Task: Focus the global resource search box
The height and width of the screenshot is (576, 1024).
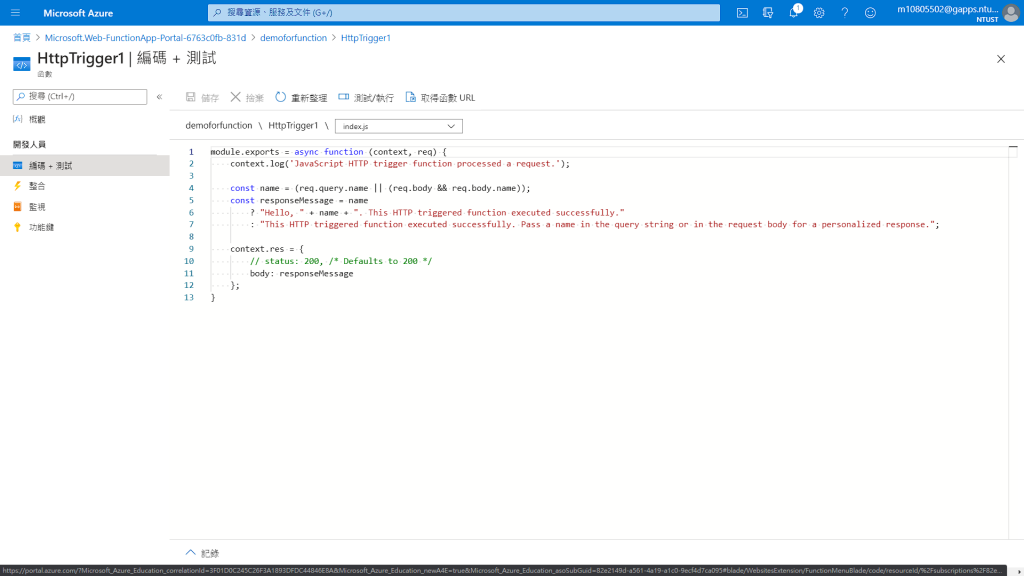Action: tap(464, 12)
